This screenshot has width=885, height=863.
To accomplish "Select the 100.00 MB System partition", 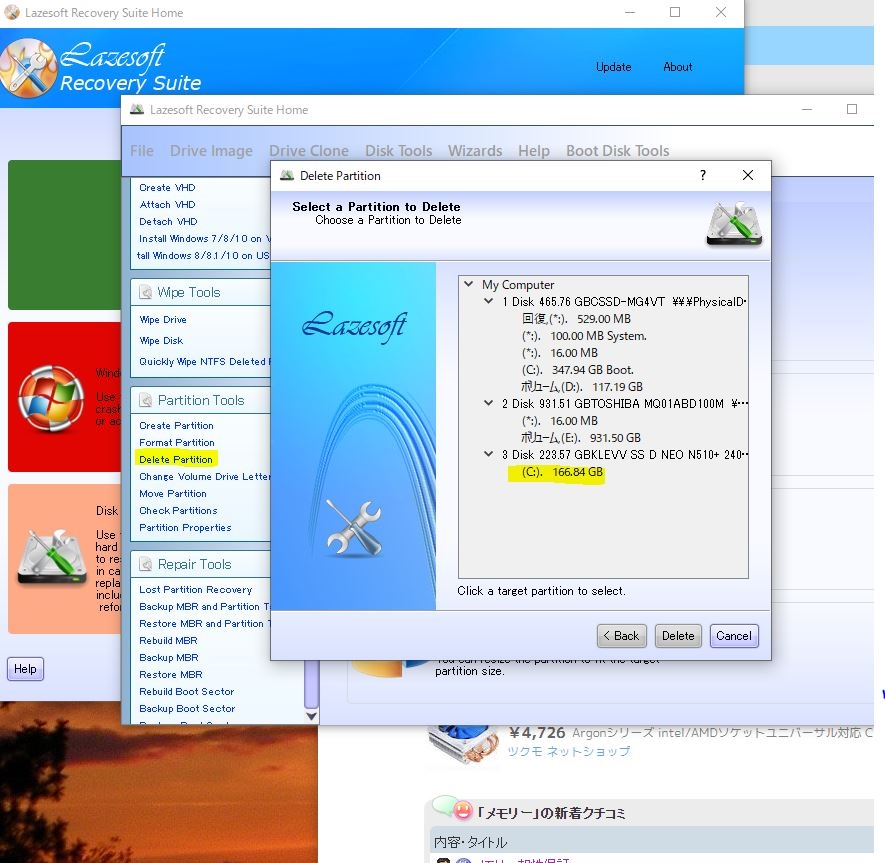I will [584, 336].
